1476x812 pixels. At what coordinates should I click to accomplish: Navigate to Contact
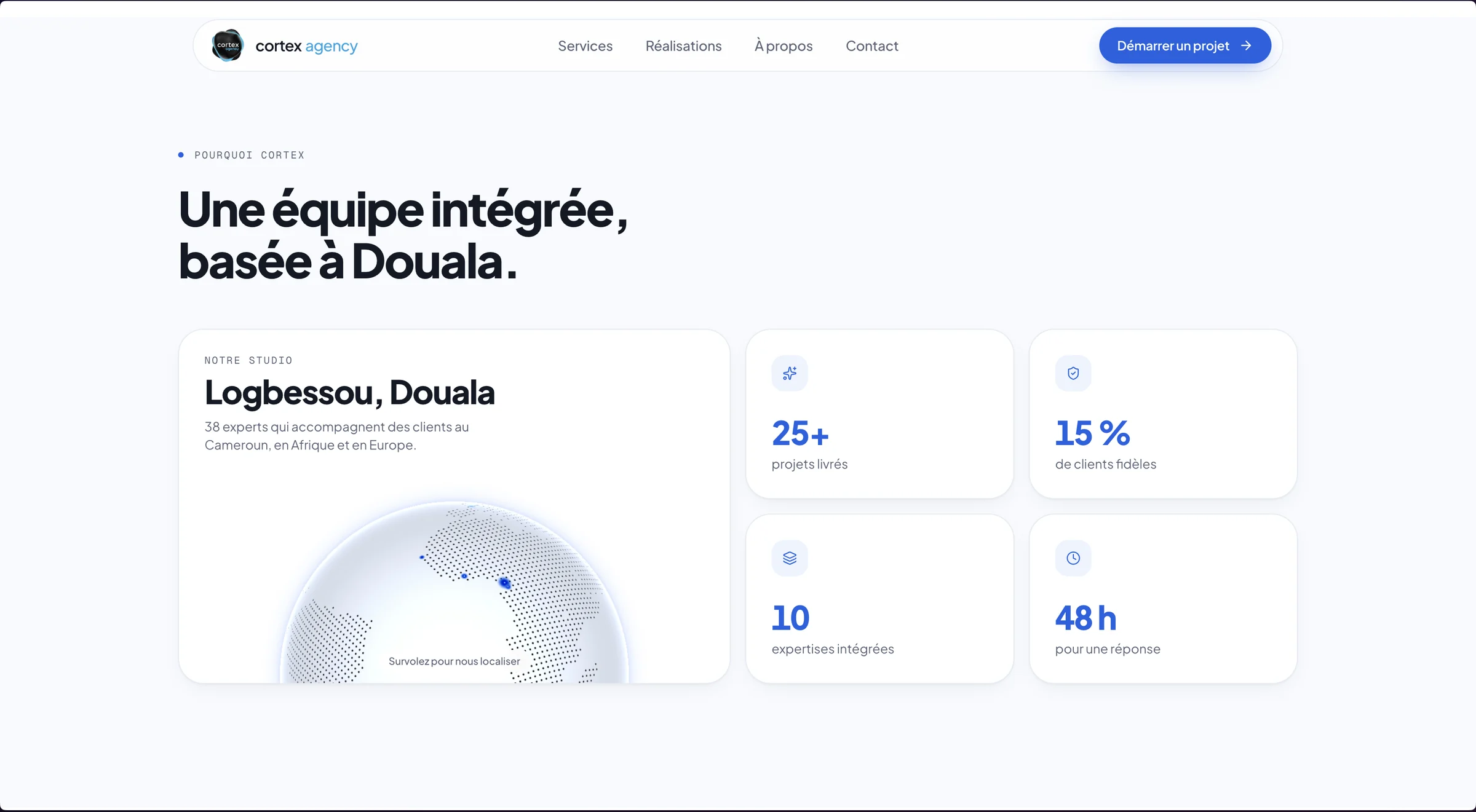[x=871, y=46]
